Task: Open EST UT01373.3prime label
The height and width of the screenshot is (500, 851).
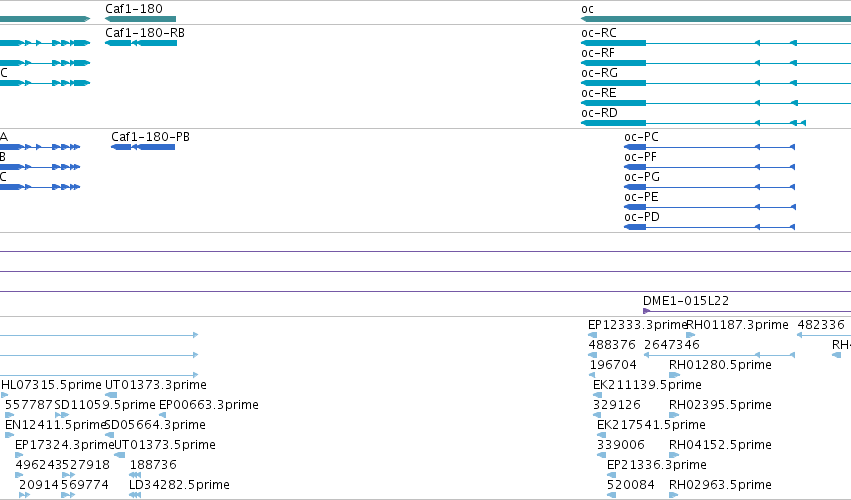Action: [x=156, y=385]
